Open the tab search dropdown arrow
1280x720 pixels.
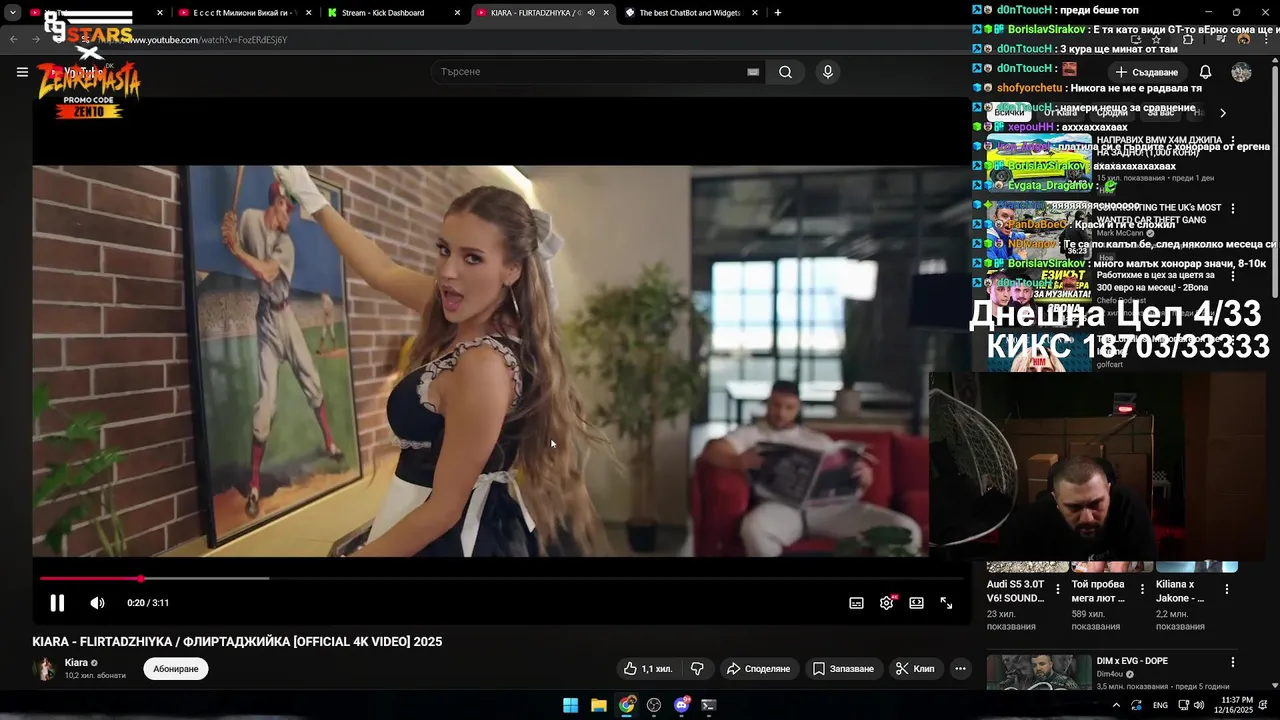pyautogui.click(x=13, y=13)
